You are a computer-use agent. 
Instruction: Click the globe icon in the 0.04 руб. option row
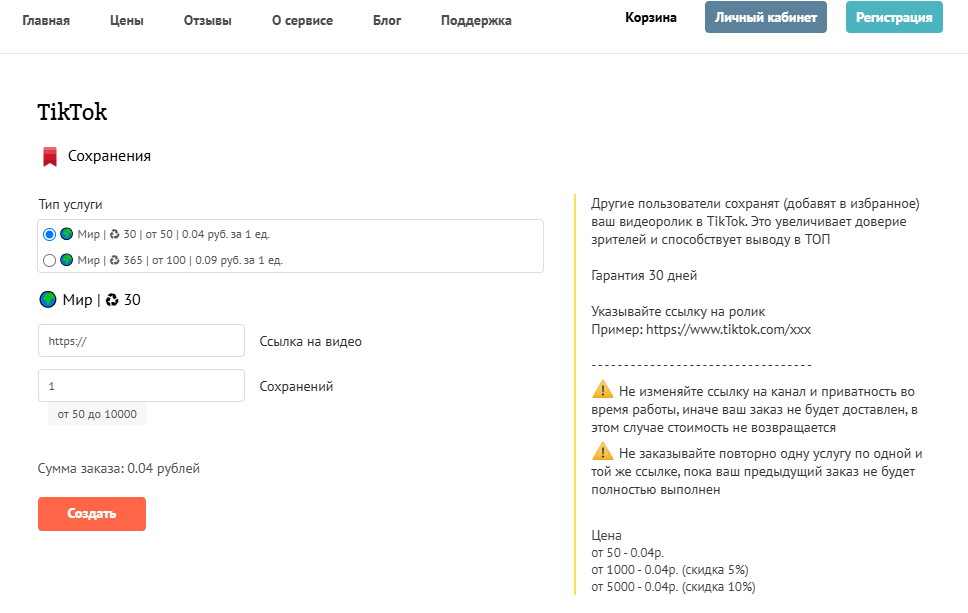coord(67,234)
